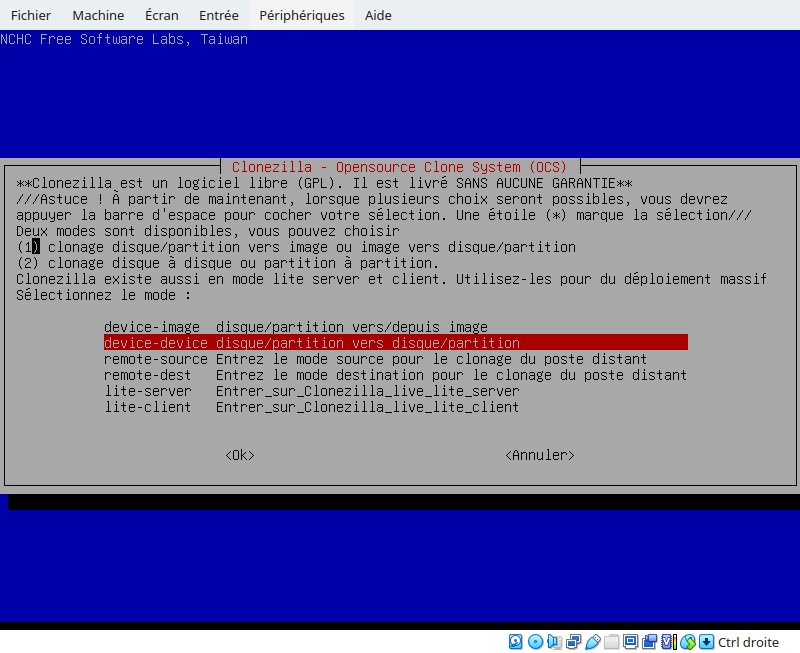800x653 pixels.
Task: Click the NCHC Free Software Labs text
Action: pyautogui.click(x=124, y=39)
